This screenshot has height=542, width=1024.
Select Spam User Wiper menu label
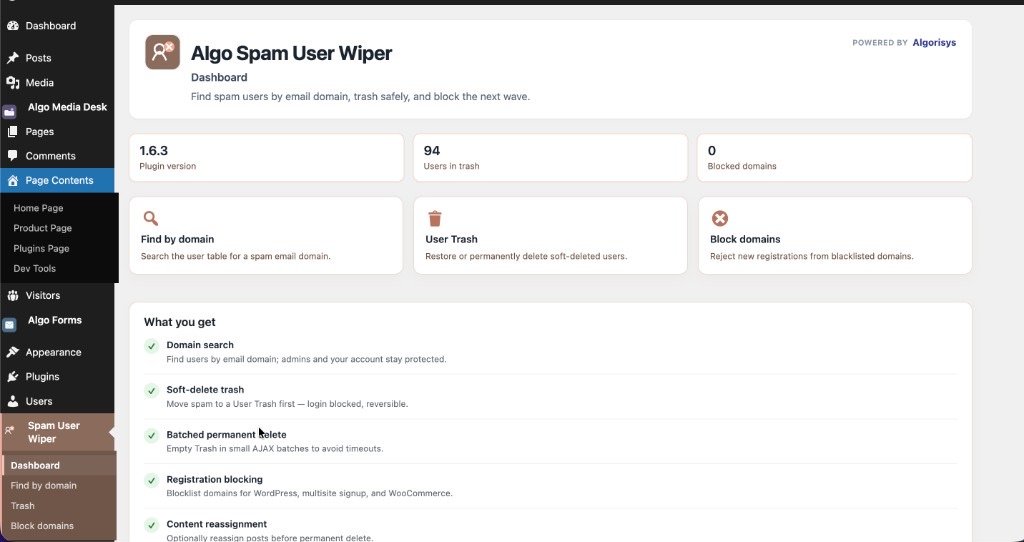point(54,432)
